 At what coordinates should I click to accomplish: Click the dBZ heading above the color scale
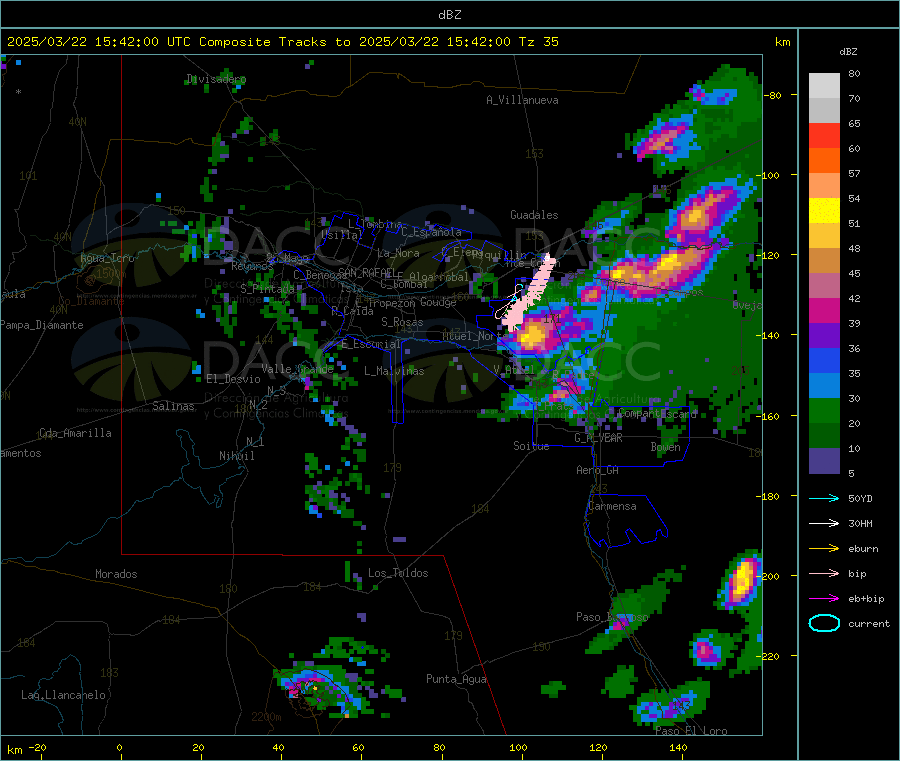(x=848, y=52)
